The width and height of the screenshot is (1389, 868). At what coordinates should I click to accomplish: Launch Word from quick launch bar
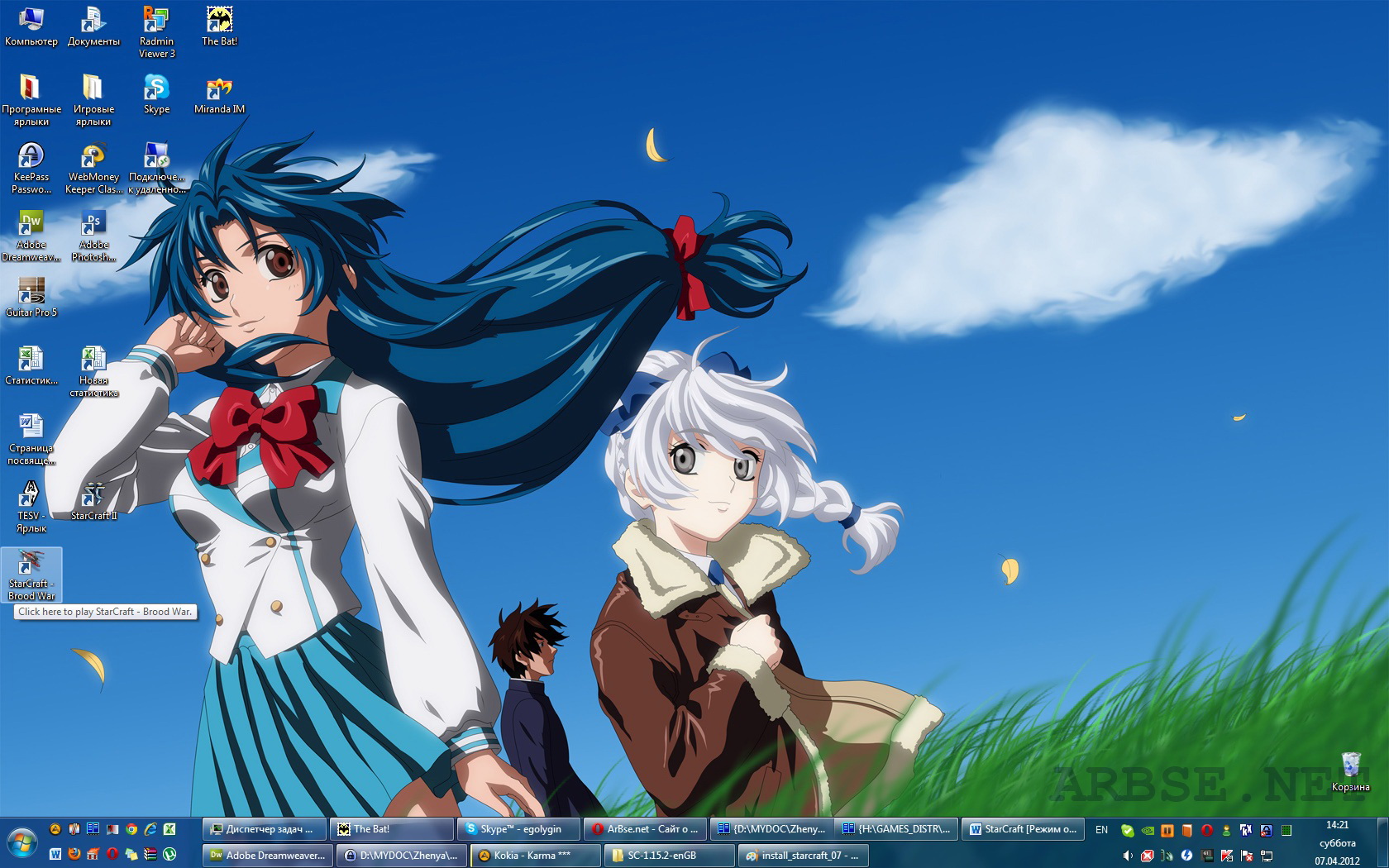[x=55, y=854]
